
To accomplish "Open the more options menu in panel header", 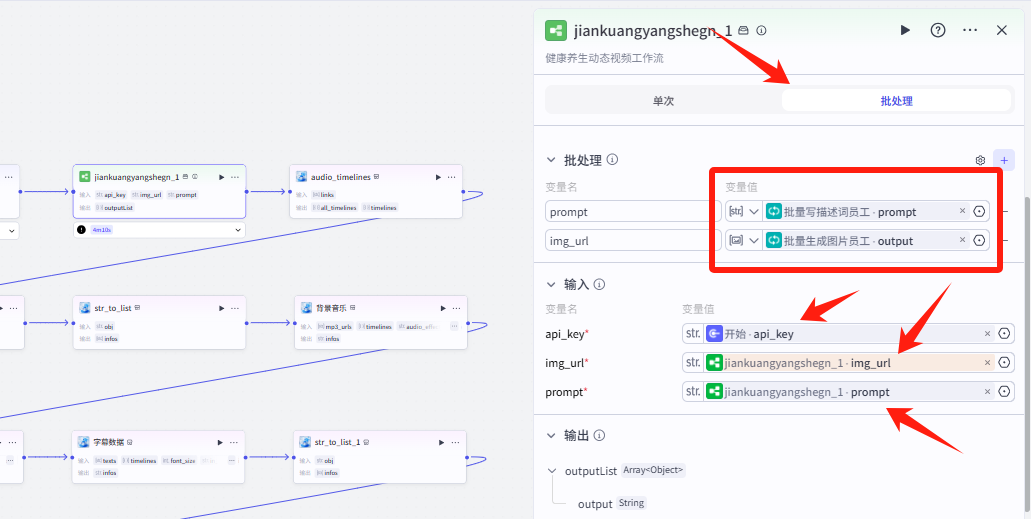I will pos(970,30).
